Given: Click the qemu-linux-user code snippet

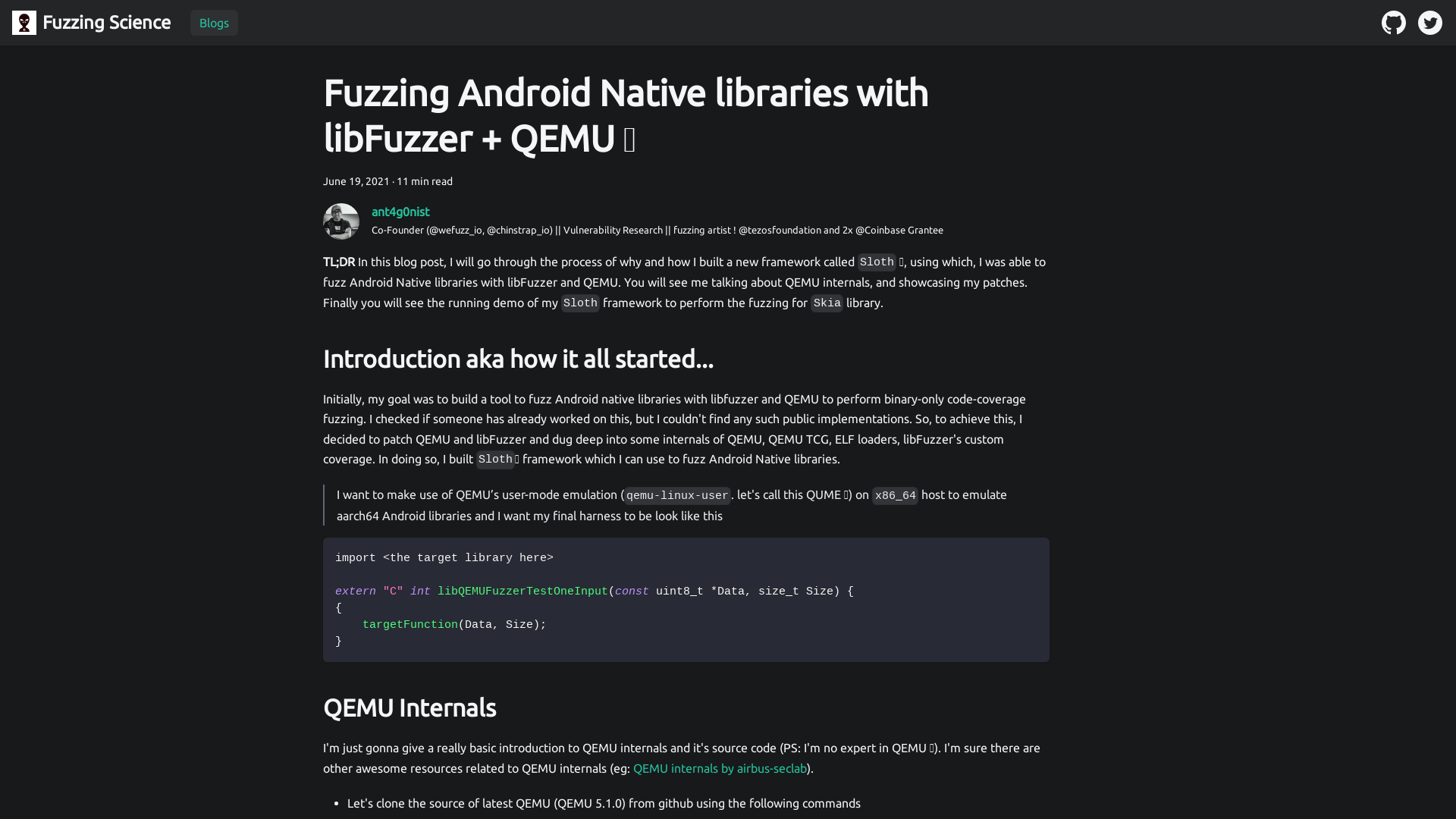Looking at the screenshot, I should [x=677, y=495].
